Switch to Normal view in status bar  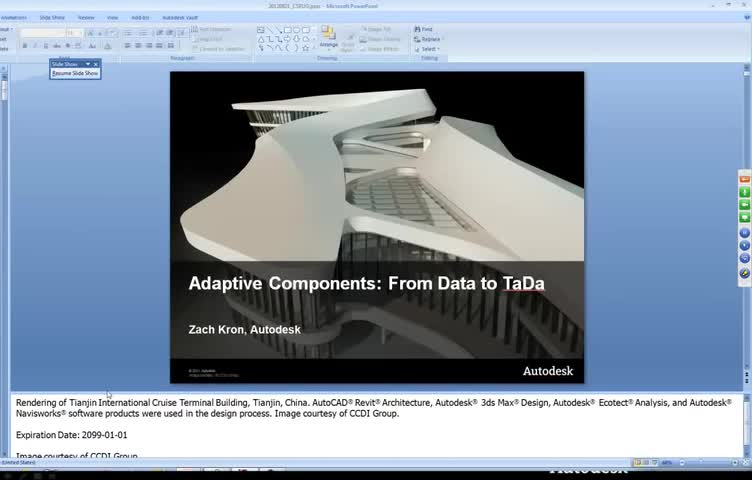pyautogui.click(x=637, y=463)
